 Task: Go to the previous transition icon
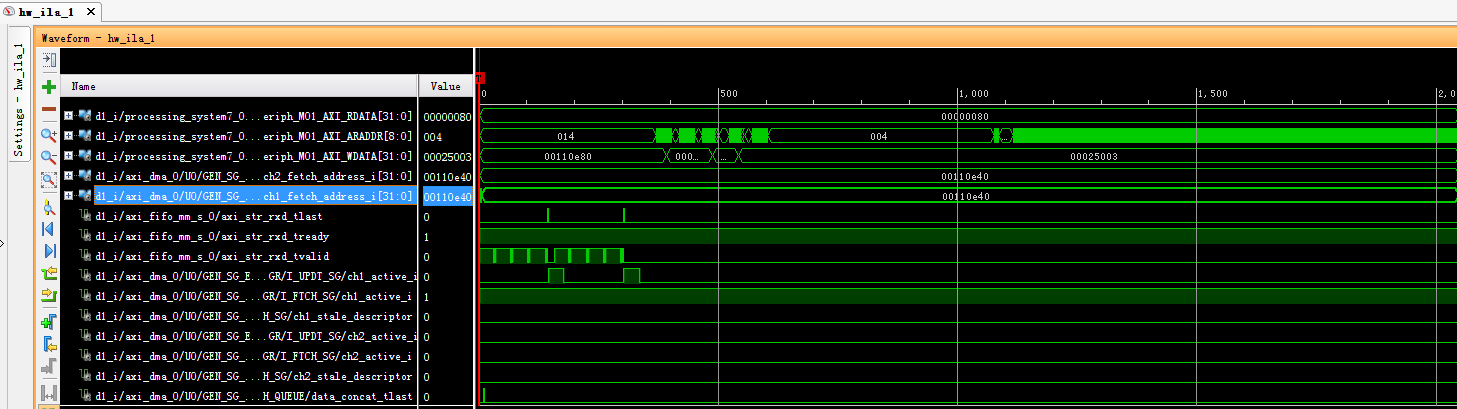pos(49,274)
